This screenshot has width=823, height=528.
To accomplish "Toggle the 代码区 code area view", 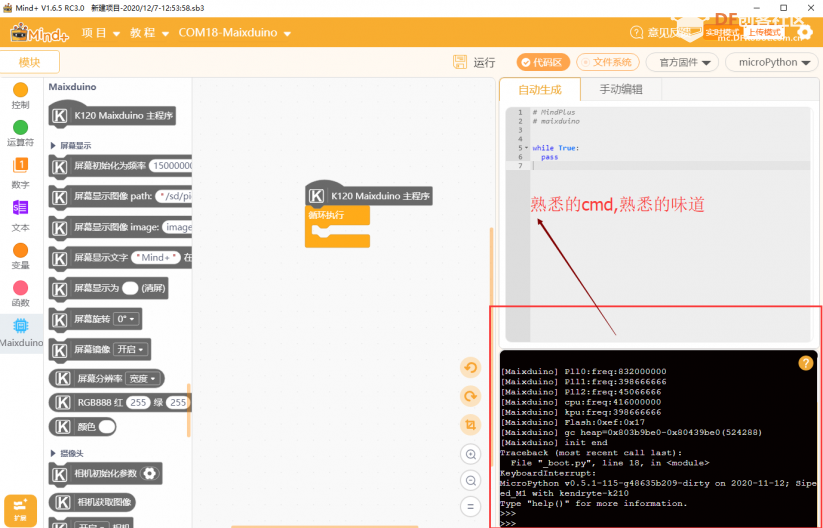I will tap(543, 62).
